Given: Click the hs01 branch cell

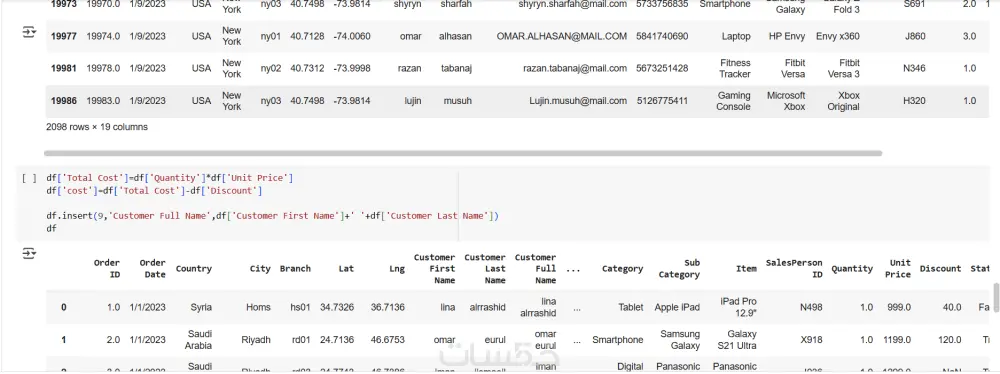Looking at the screenshot, I should (x=300, y=307).
